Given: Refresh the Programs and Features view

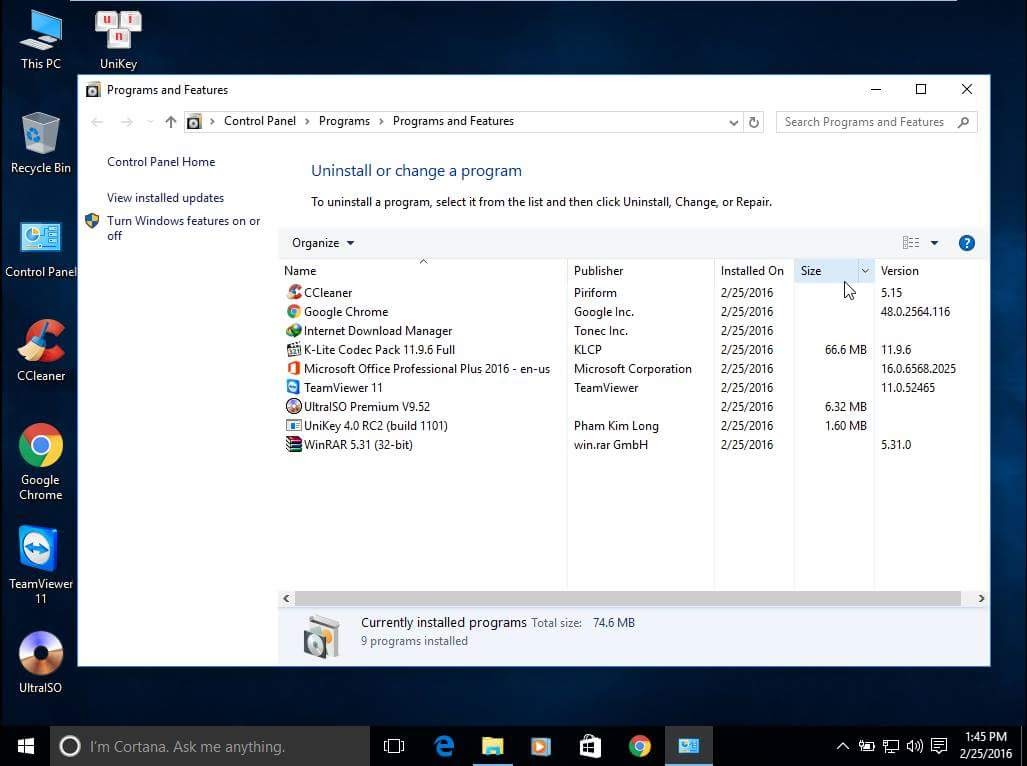Looking at the screenshot, I should (754, 122).
